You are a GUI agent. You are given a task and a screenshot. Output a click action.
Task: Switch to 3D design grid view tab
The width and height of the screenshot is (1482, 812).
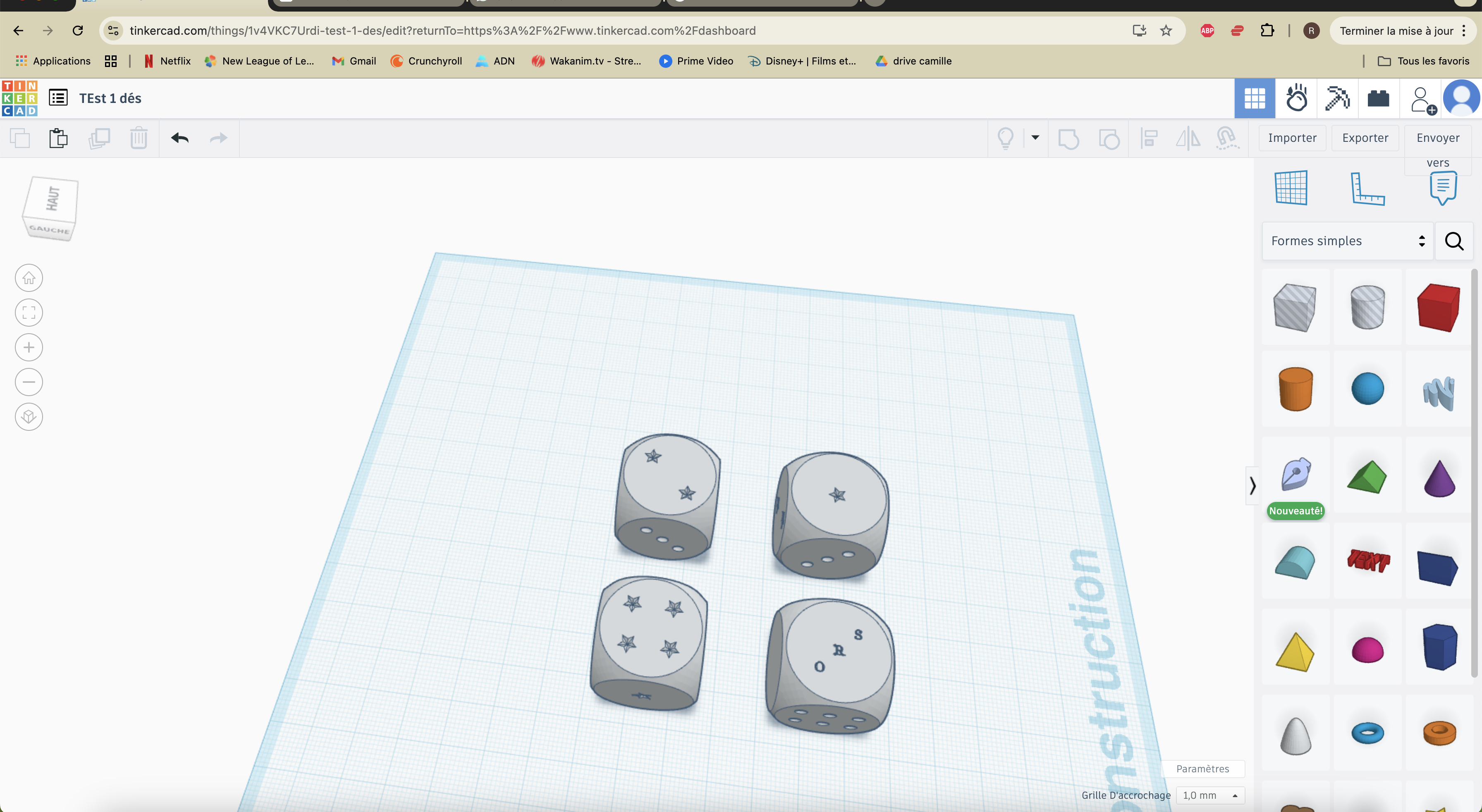tap(1255, 98)
